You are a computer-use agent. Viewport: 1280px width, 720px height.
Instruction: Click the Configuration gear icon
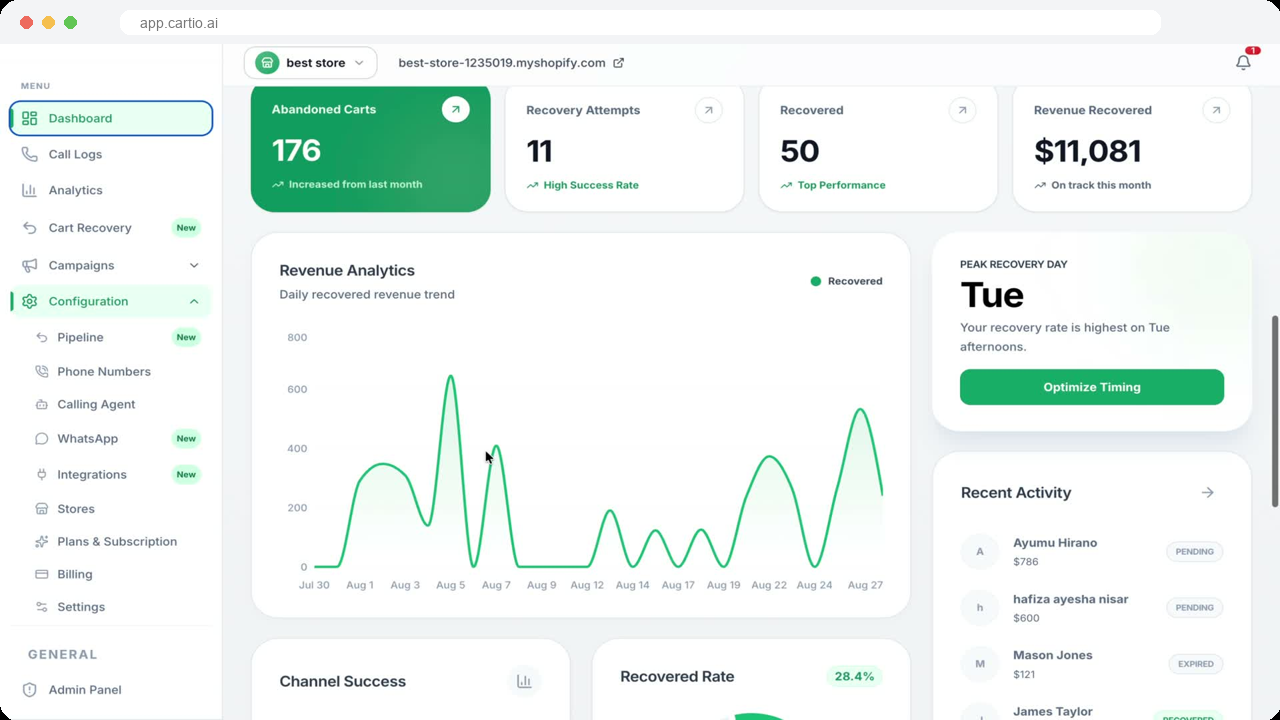point(29,301)
